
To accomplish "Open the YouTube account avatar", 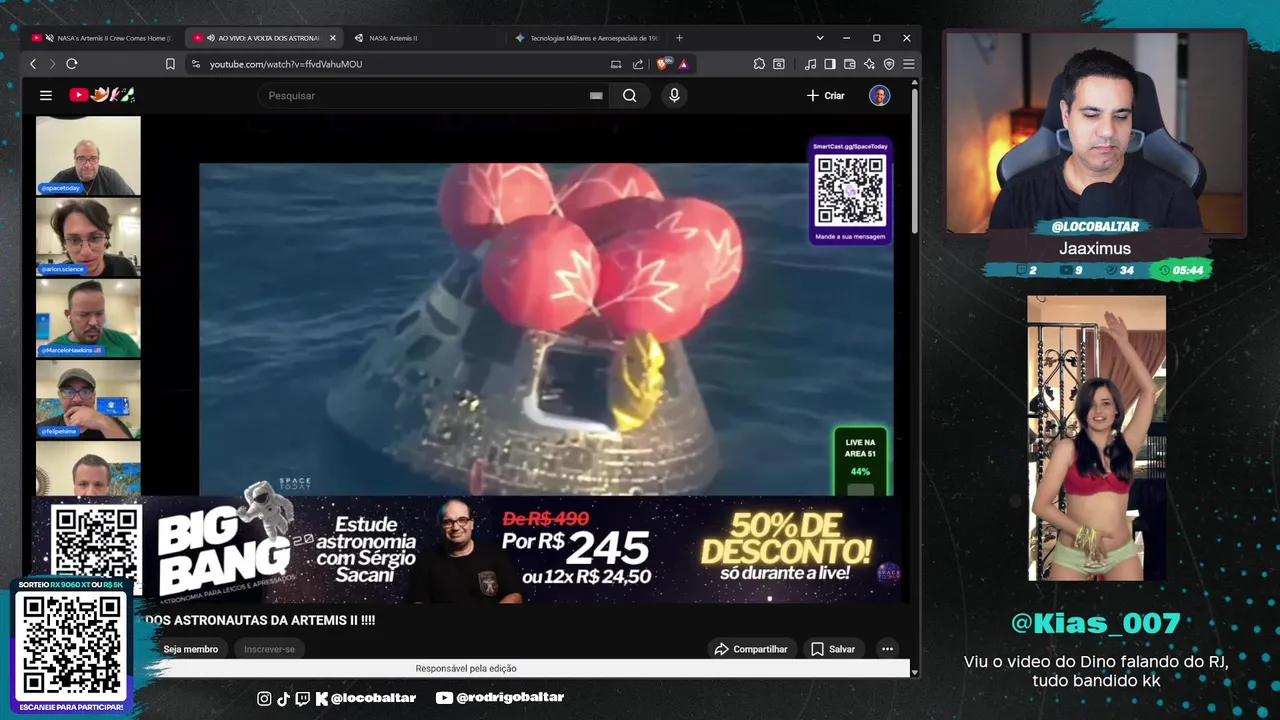I will point(879,95).
